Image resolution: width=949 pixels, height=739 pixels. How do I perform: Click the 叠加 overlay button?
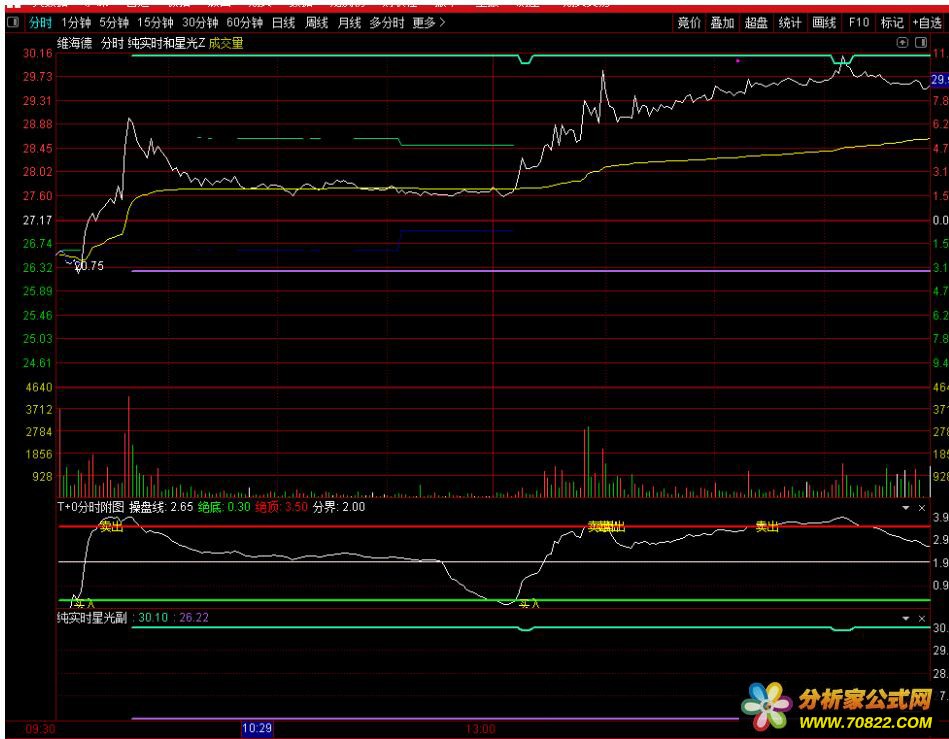click(722, 23)
